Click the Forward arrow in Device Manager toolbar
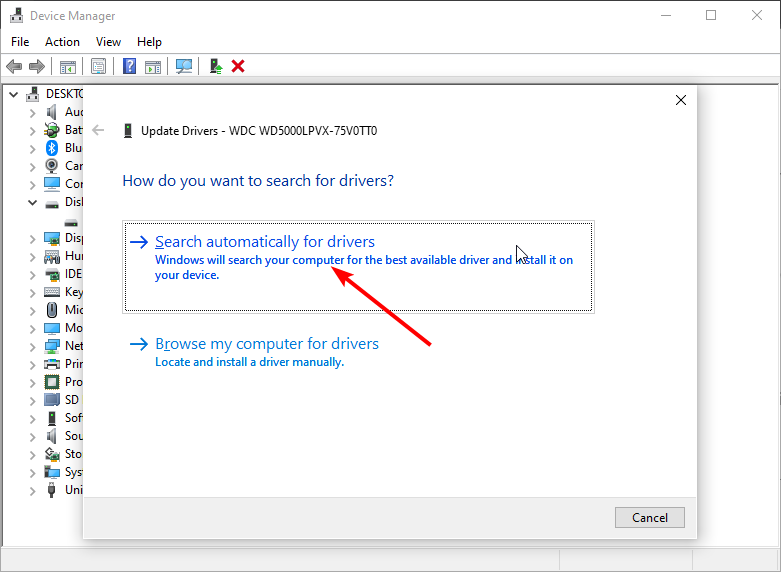The height and width of the screenshot is (572, 781). (x=37, y=66)
